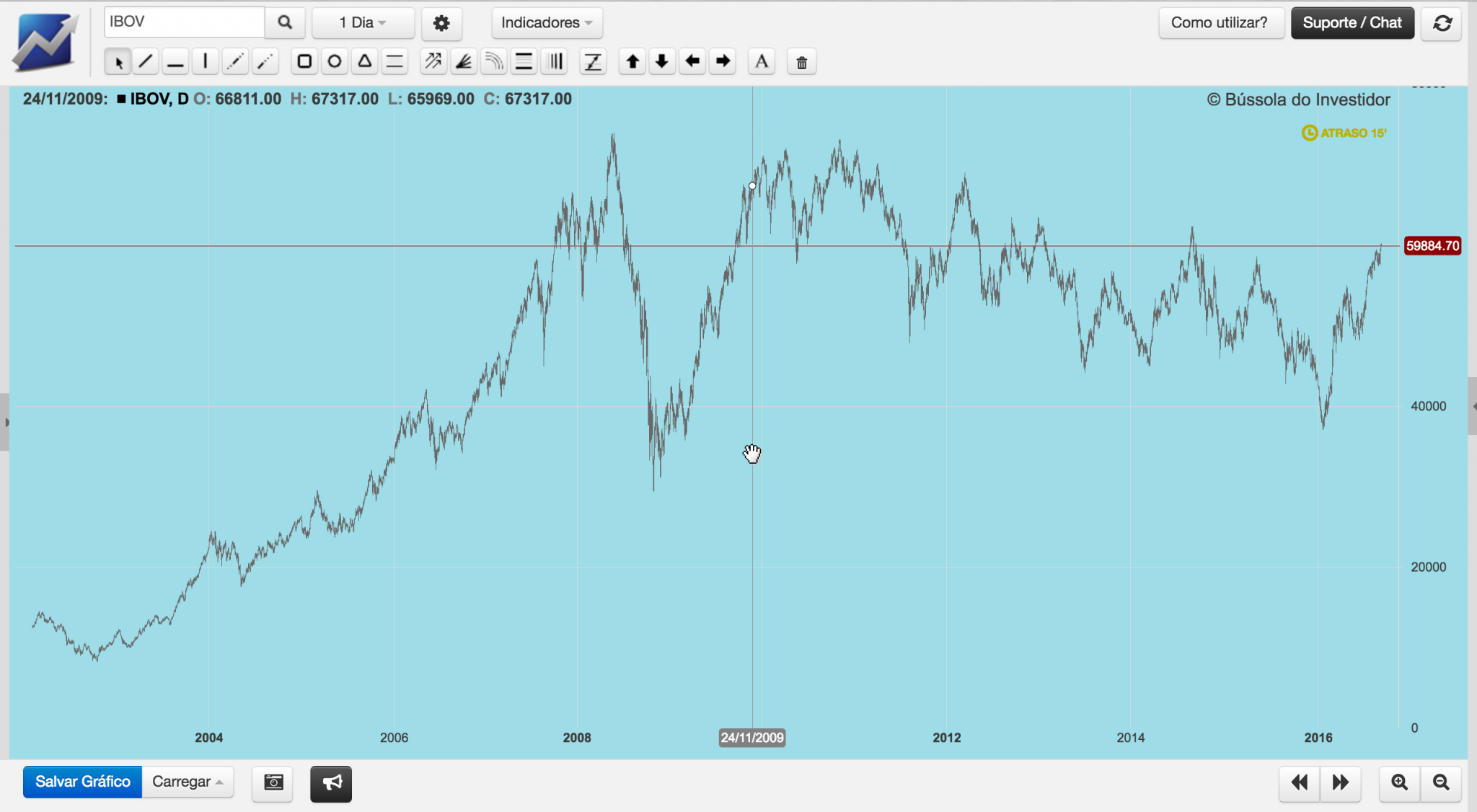Advance chart with double-right arrows
Image resolution: width=1477 pixels, height=812 pixels.
1341,783
